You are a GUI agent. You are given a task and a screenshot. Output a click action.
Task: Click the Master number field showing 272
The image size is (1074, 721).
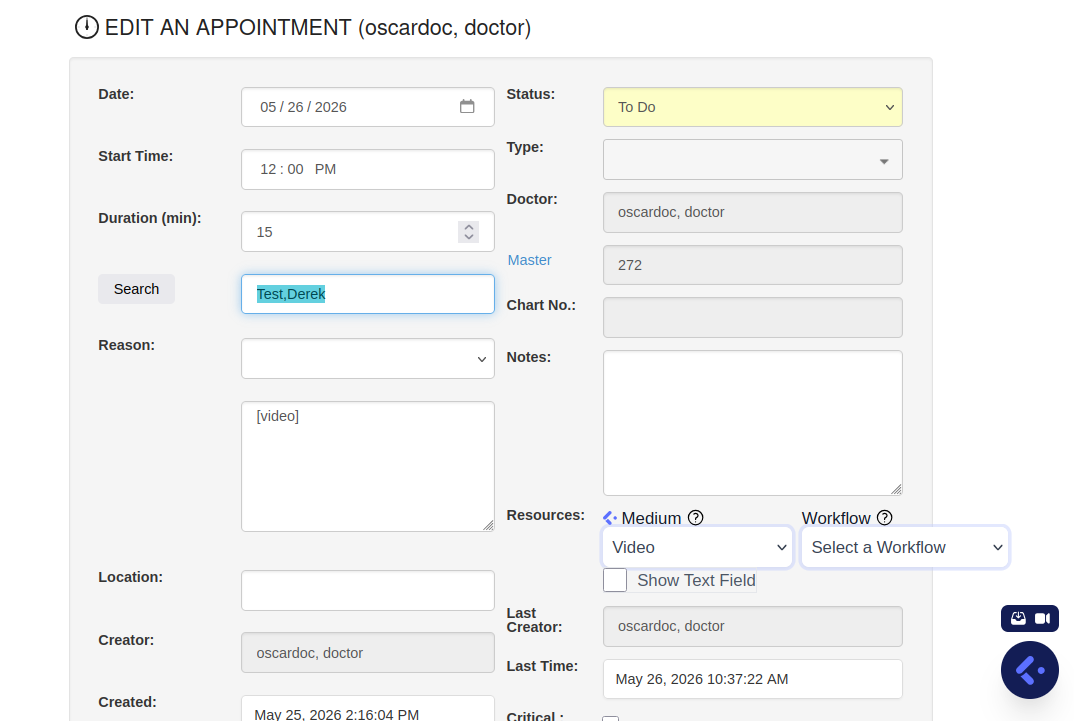(x=753, y=265)
